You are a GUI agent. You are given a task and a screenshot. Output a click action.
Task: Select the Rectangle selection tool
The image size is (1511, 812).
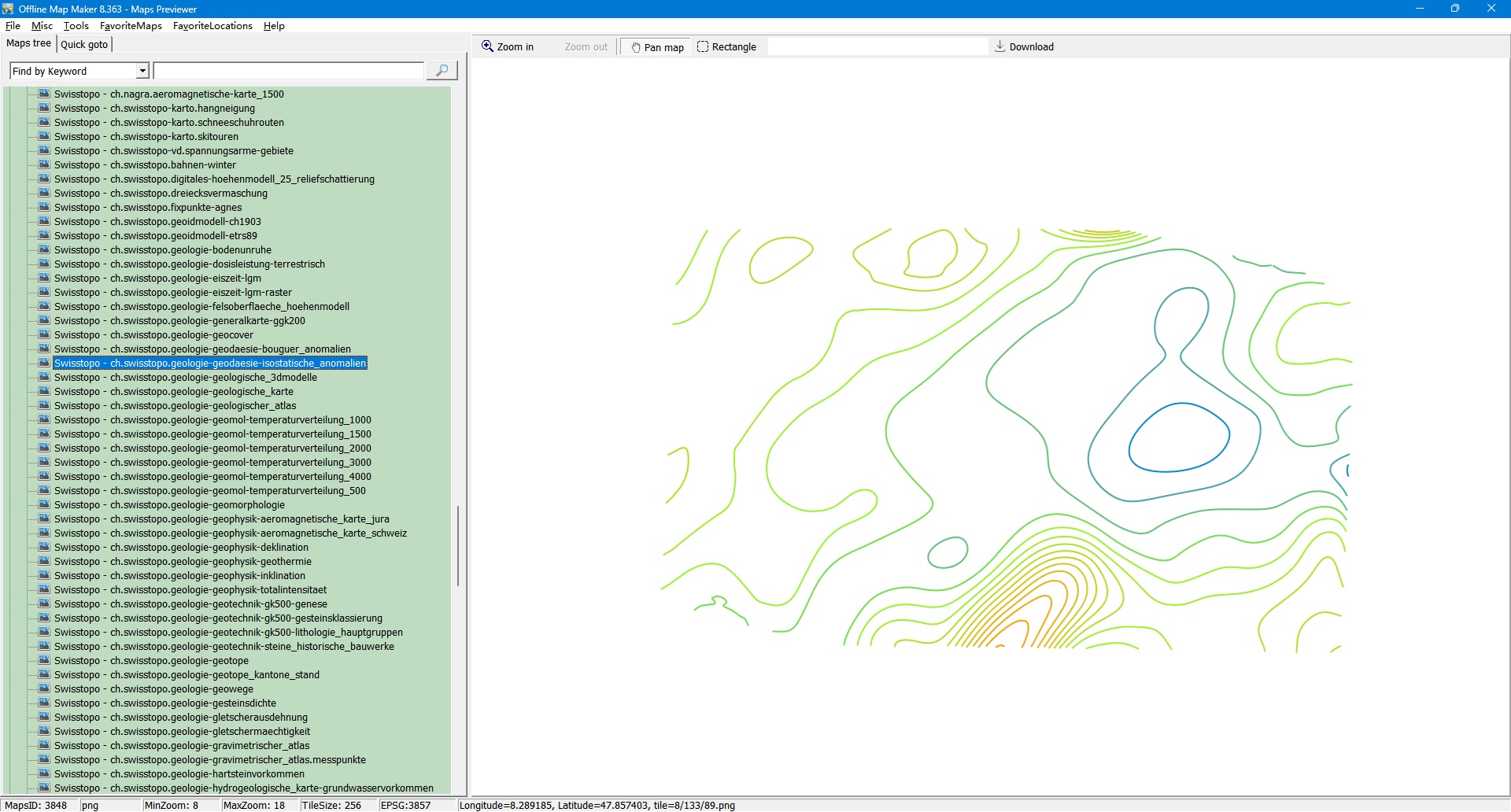coord(726,47)
